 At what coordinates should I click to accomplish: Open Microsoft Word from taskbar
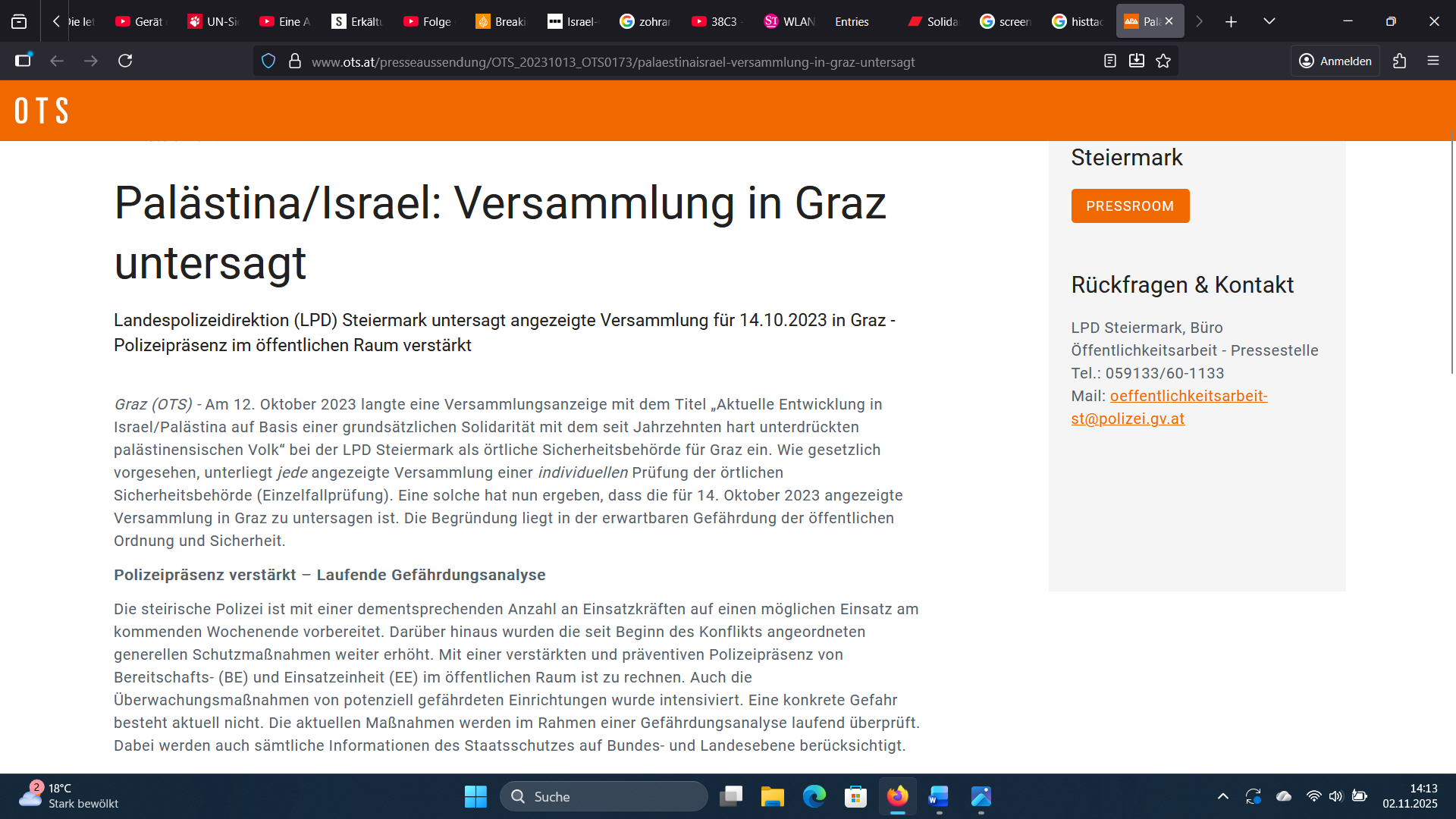tap(938, 796)
